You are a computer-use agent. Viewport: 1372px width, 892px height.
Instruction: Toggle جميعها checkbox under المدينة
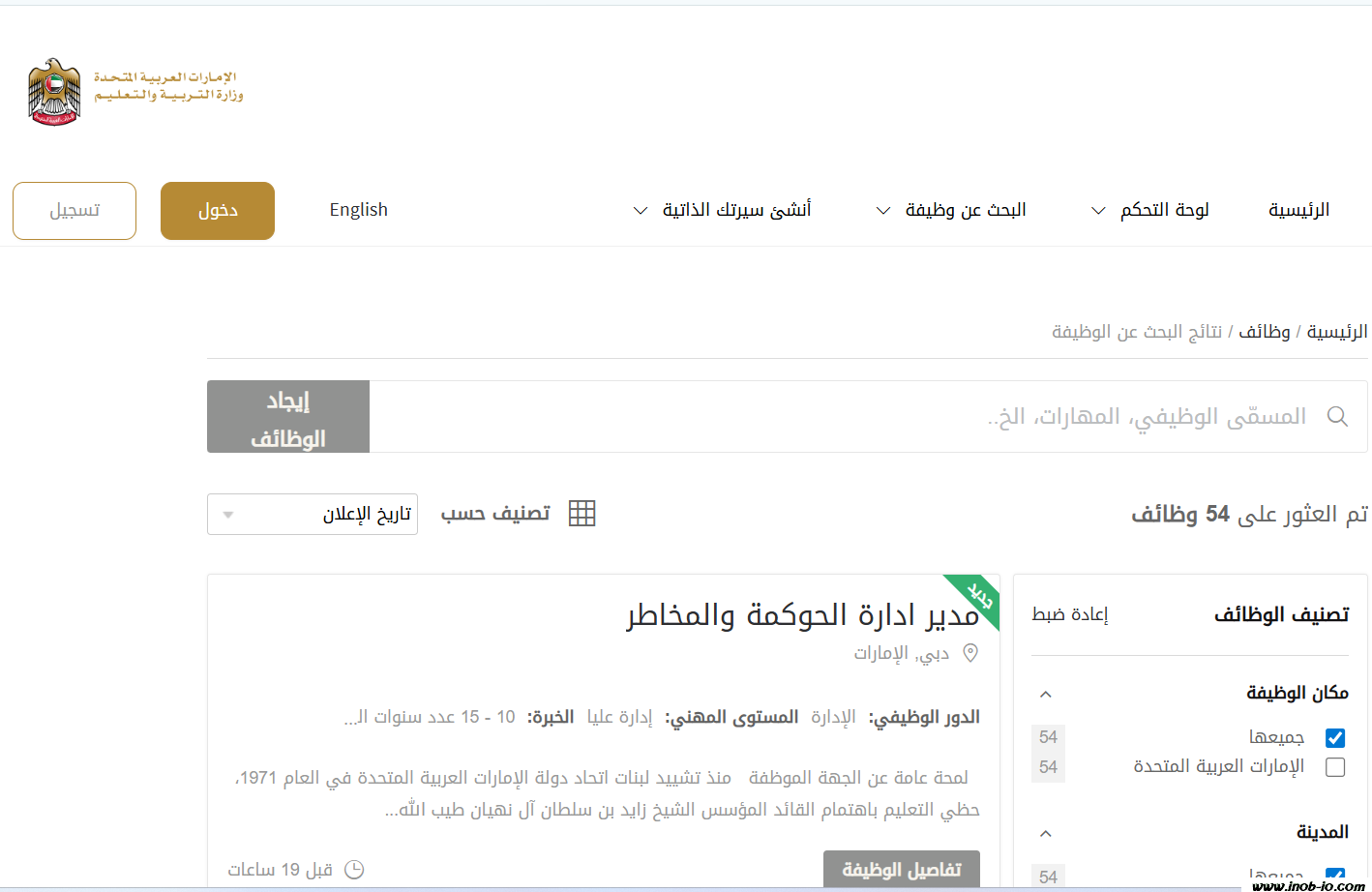[1335, 876]
